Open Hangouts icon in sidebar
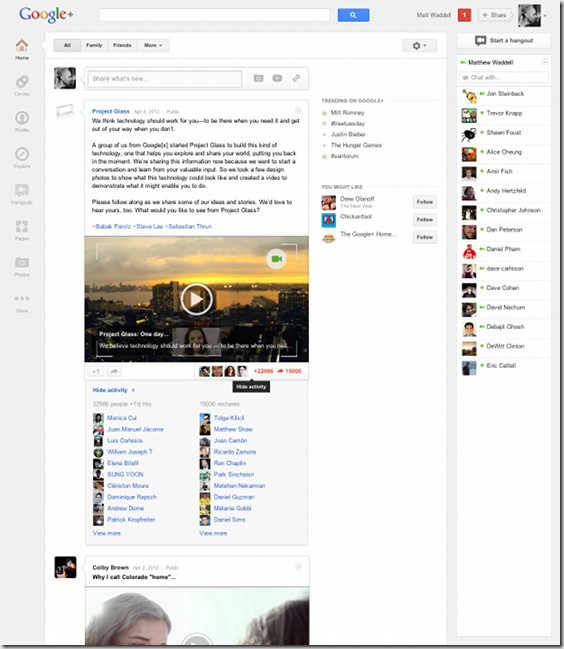This screenshot has width=564, height=649. point(22,194)
